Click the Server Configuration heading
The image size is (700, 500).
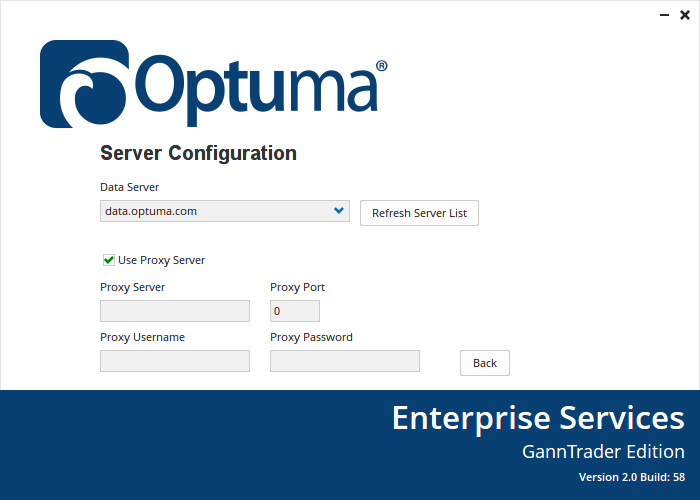pyautogui.click(x=198, y=153)
